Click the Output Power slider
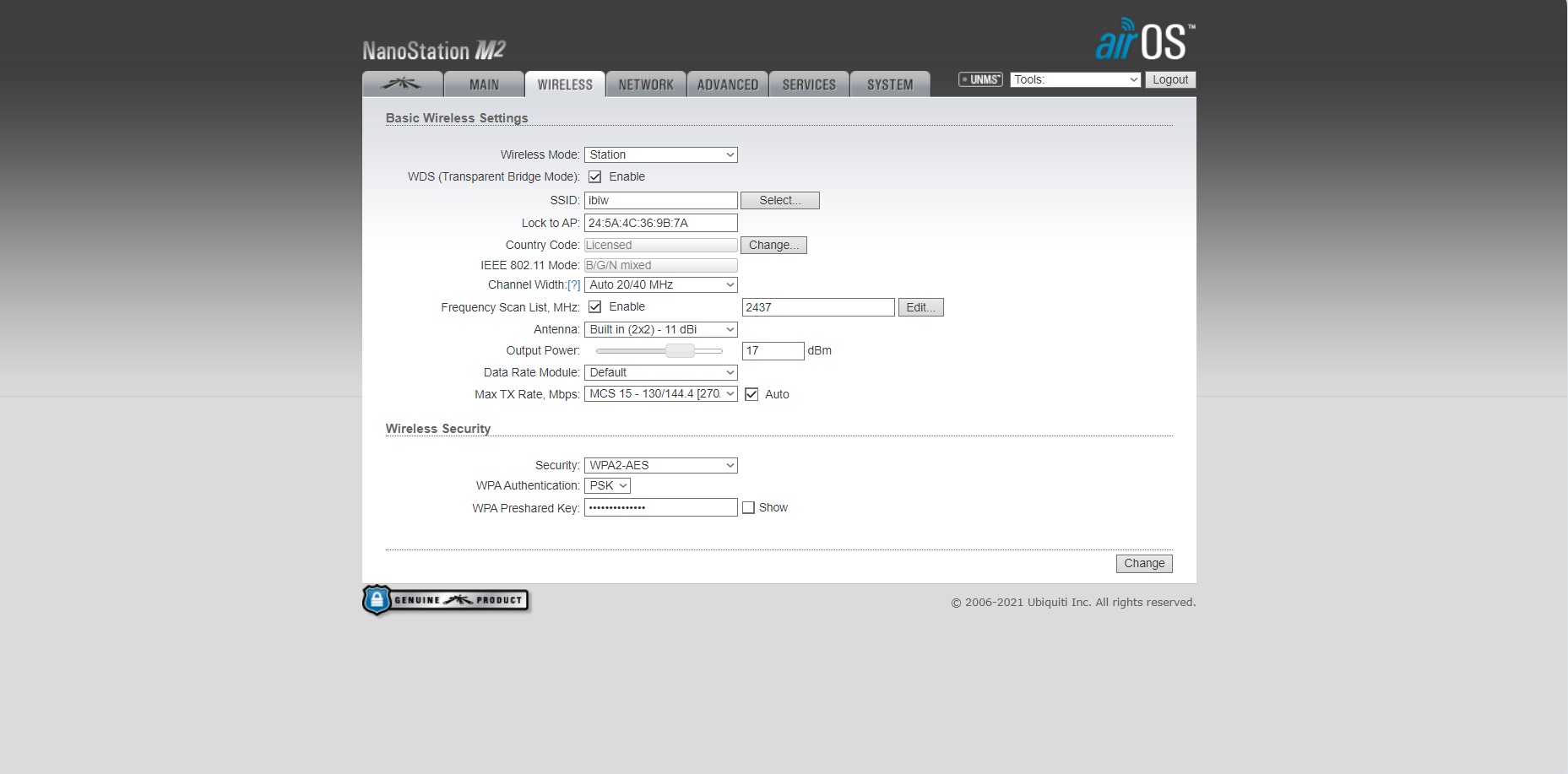 point(659,350)
